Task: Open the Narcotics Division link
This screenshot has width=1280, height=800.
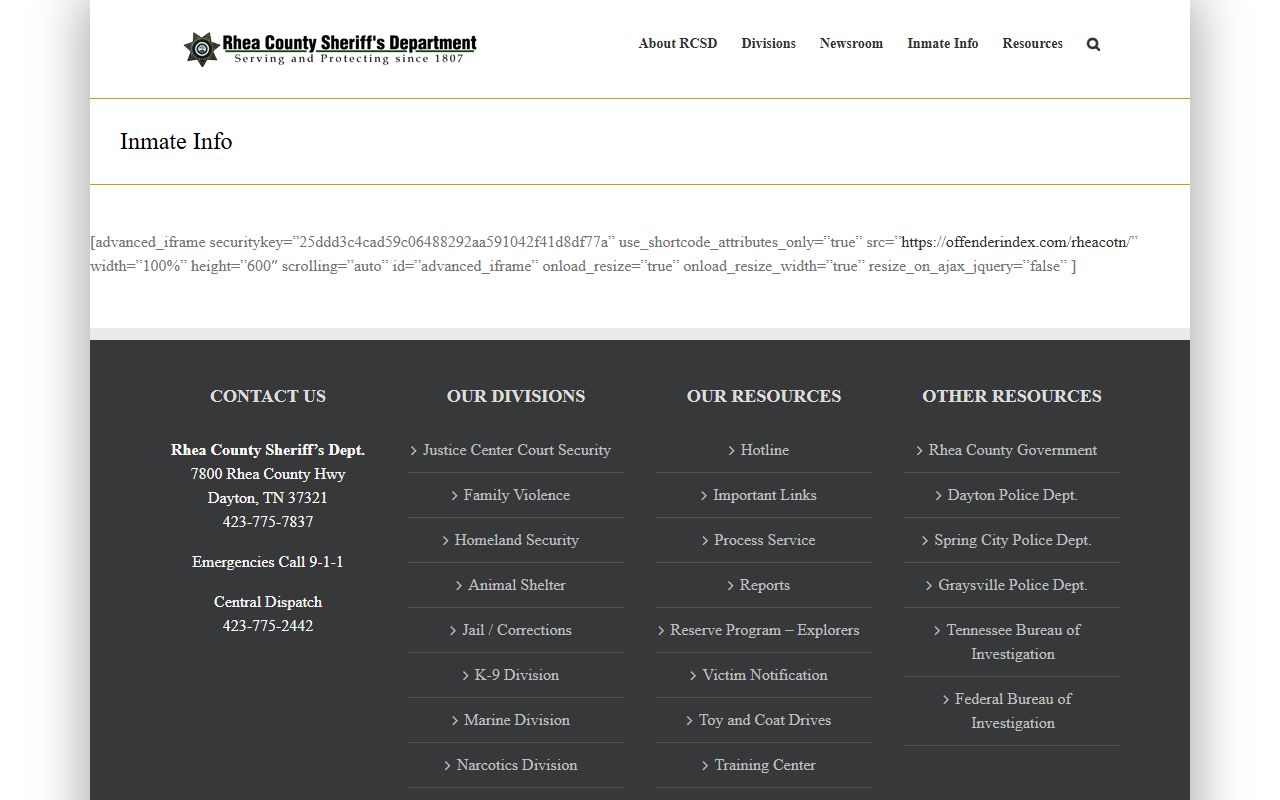Action: click(516, 765)
